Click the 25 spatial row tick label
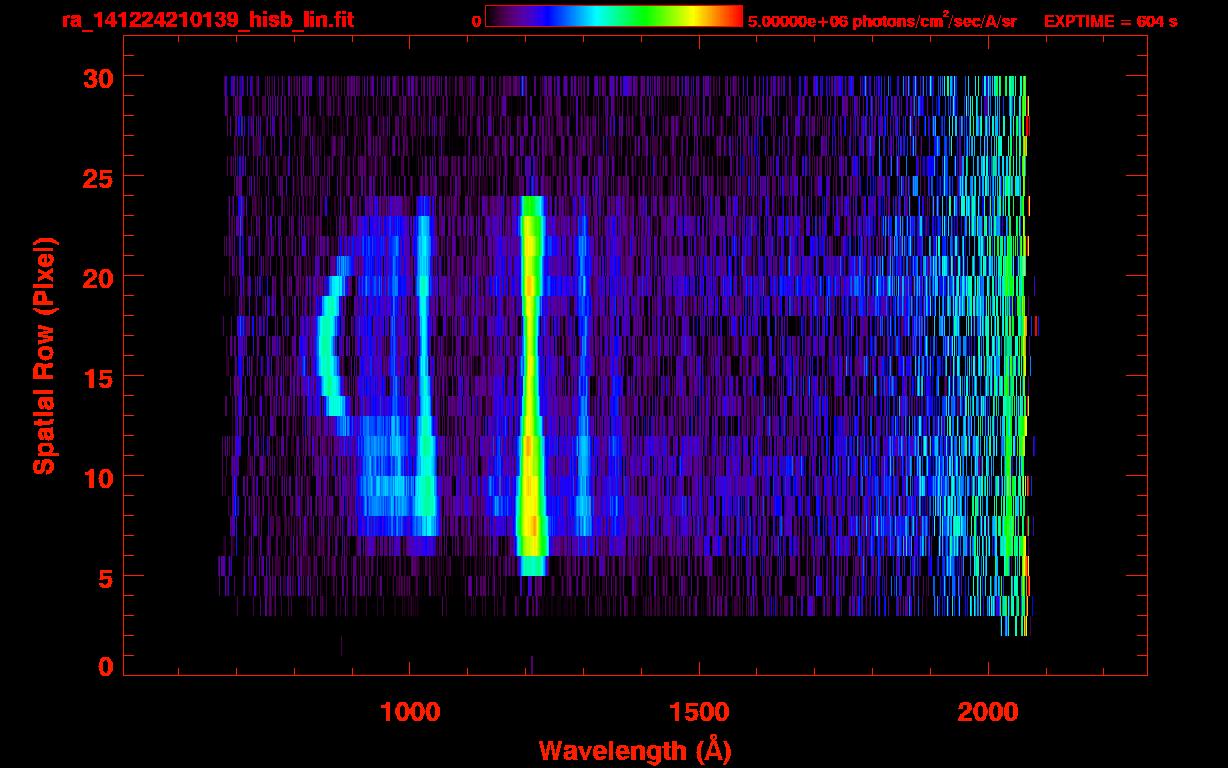 pyautogui.click(x=97, y=177)
